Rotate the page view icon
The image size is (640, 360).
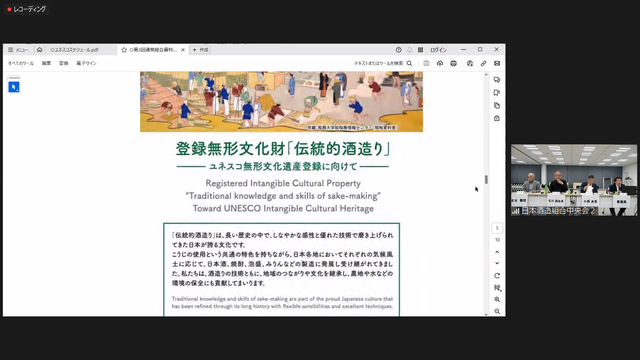tap(497, 276)
